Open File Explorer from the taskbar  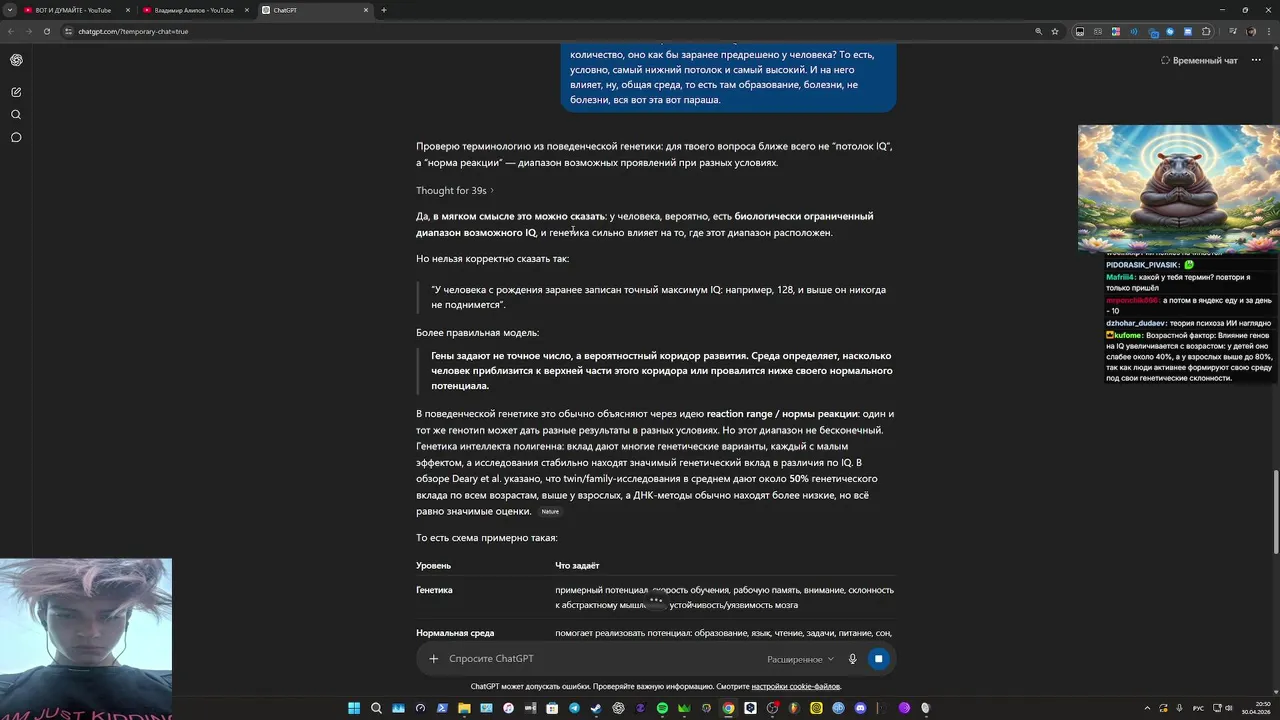[464, 708]
